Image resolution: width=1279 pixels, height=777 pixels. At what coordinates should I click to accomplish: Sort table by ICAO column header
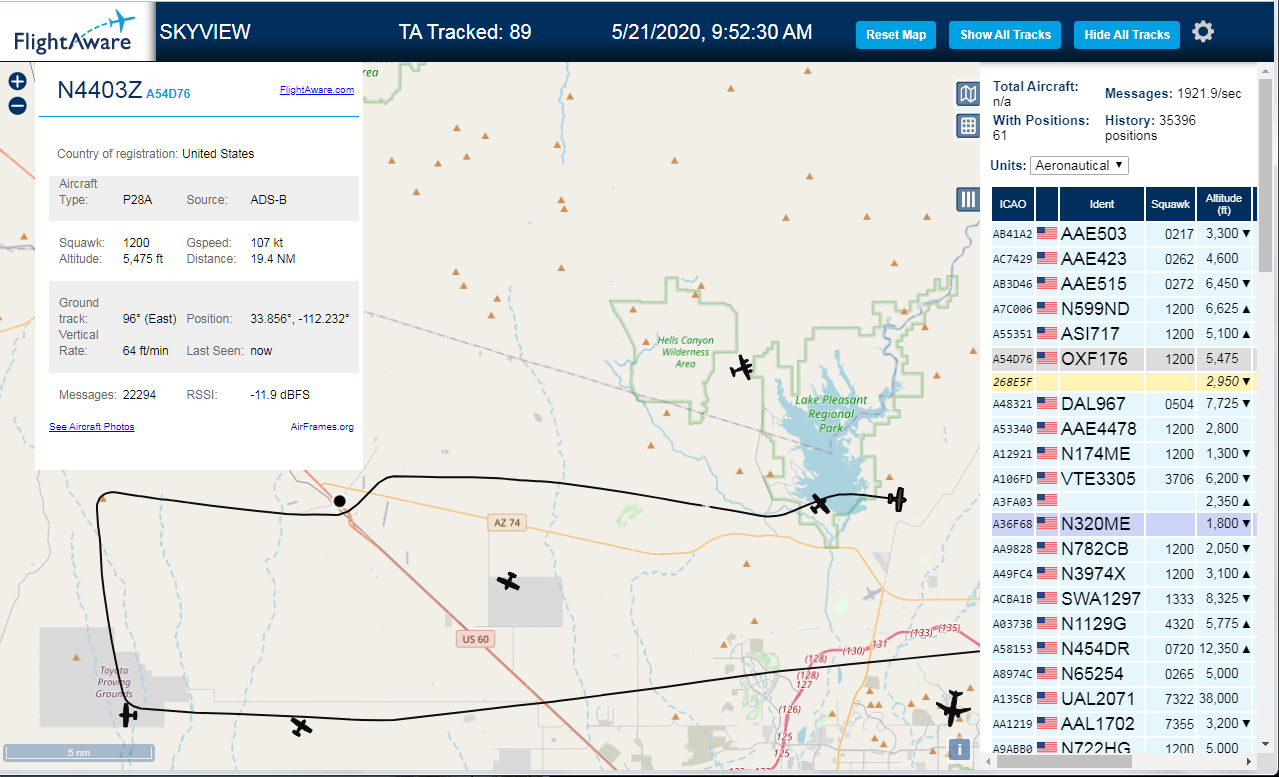click(1013, 204)
